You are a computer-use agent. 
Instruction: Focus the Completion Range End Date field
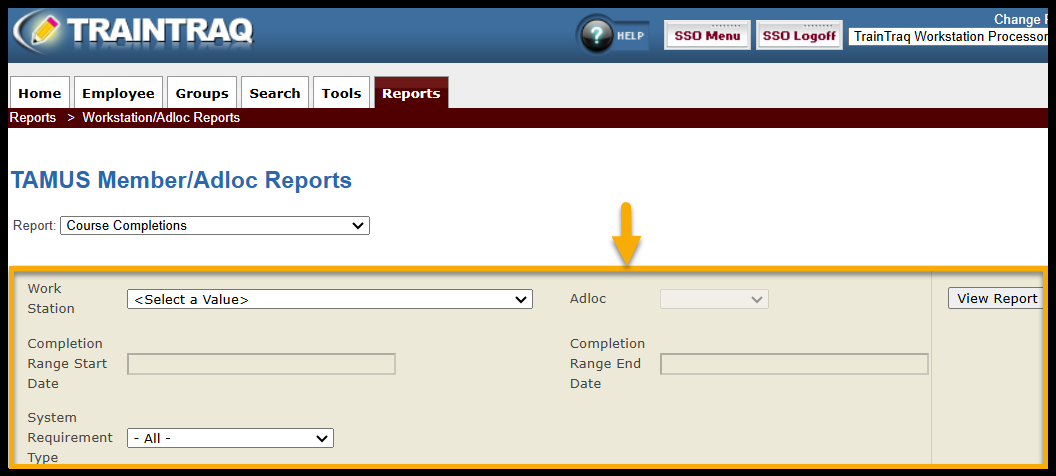click(x=794, y=364)
